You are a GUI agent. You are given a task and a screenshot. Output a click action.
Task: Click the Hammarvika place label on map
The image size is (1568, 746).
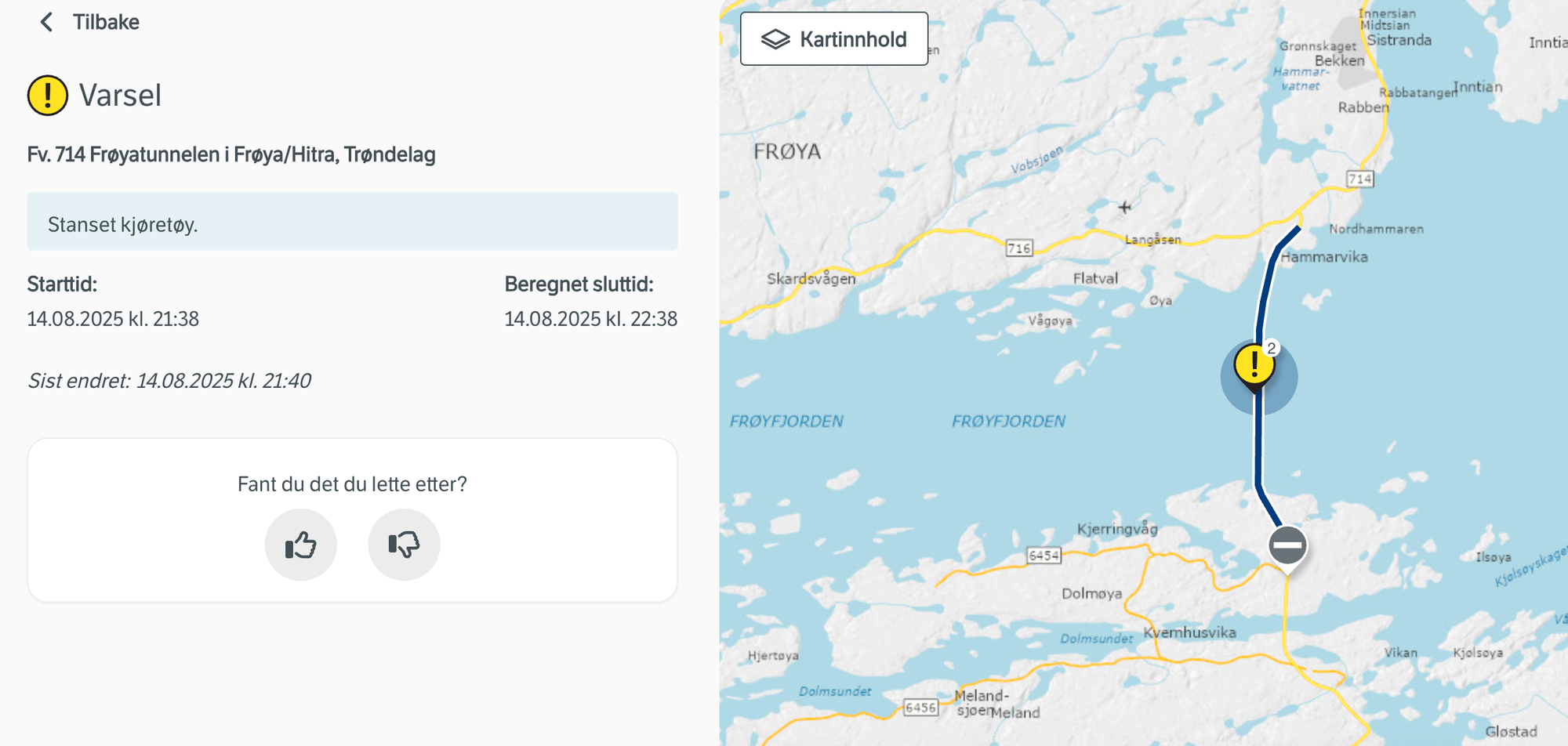coord(1324,257)
